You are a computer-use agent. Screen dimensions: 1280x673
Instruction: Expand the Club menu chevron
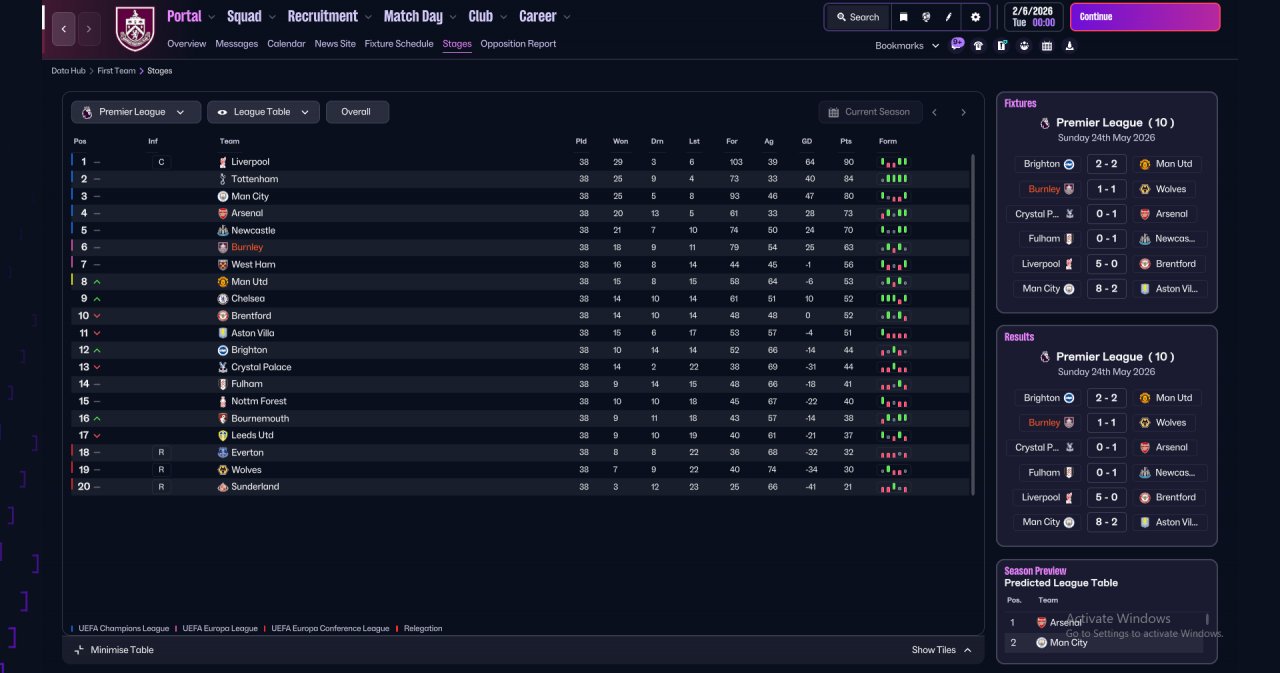click(x=503, y=17)
